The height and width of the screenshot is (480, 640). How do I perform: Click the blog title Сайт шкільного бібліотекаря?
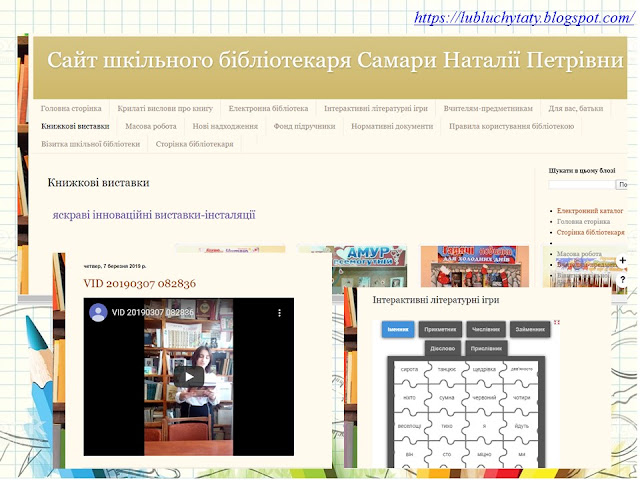click(x=335, y=60)
